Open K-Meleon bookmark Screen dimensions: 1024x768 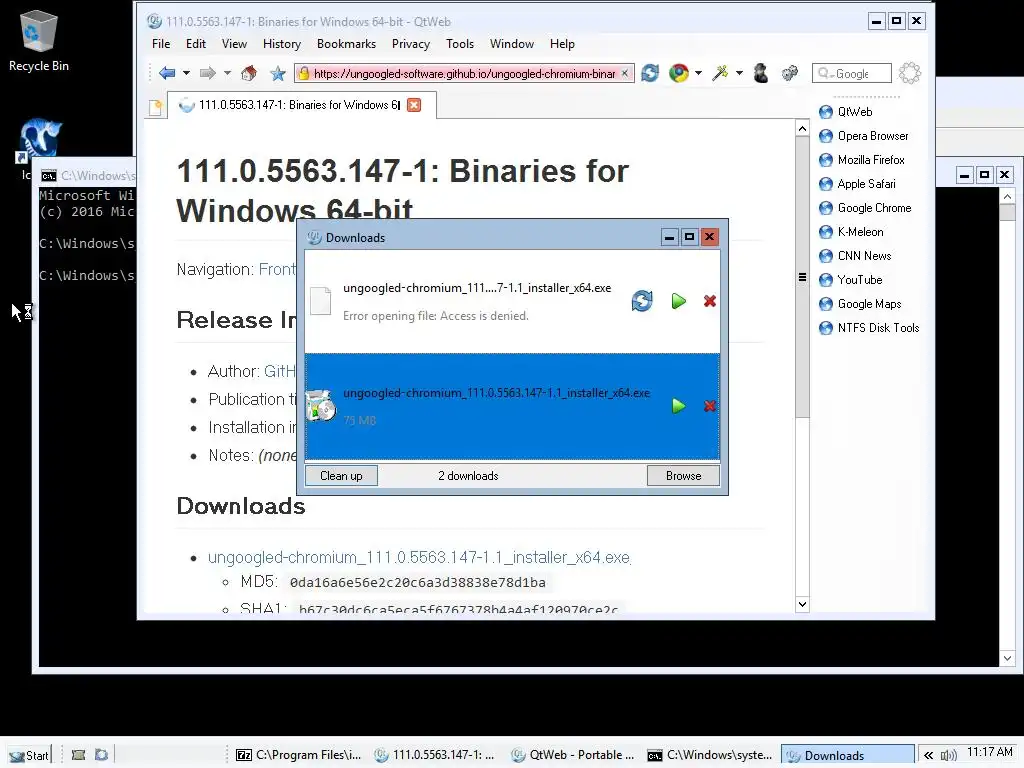tap(851, 232)
